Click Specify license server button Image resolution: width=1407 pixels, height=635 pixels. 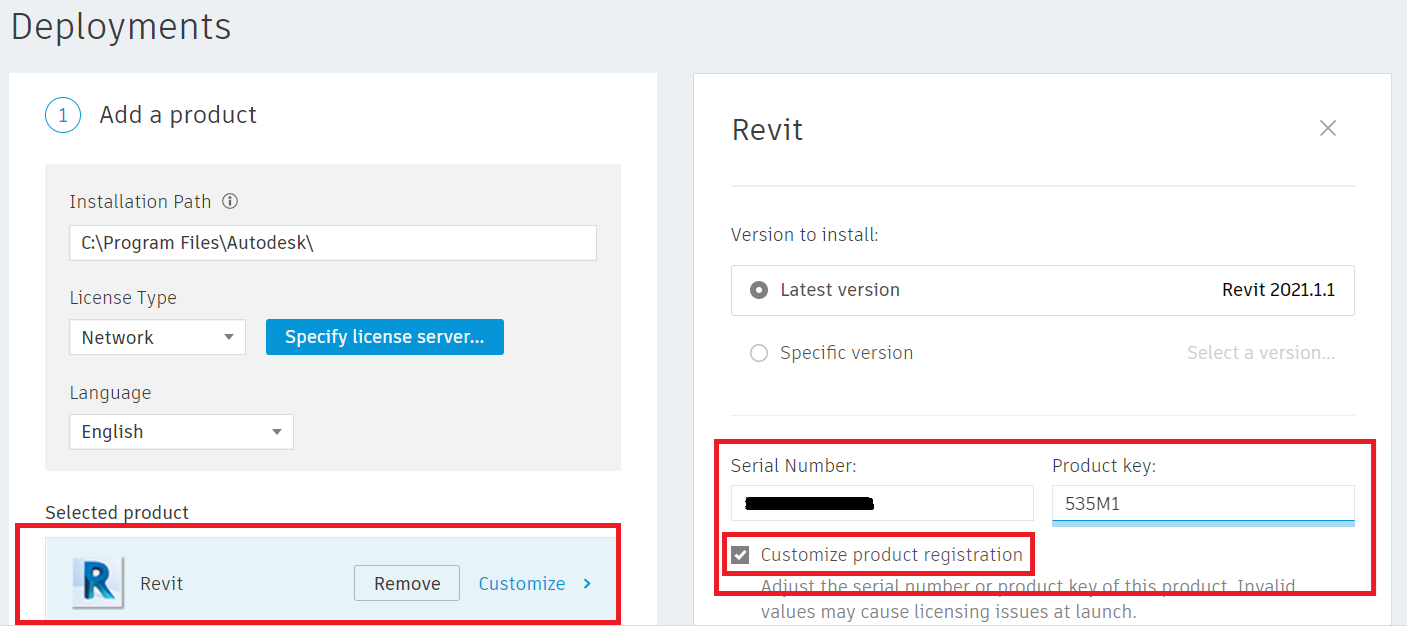click(384, 337)
